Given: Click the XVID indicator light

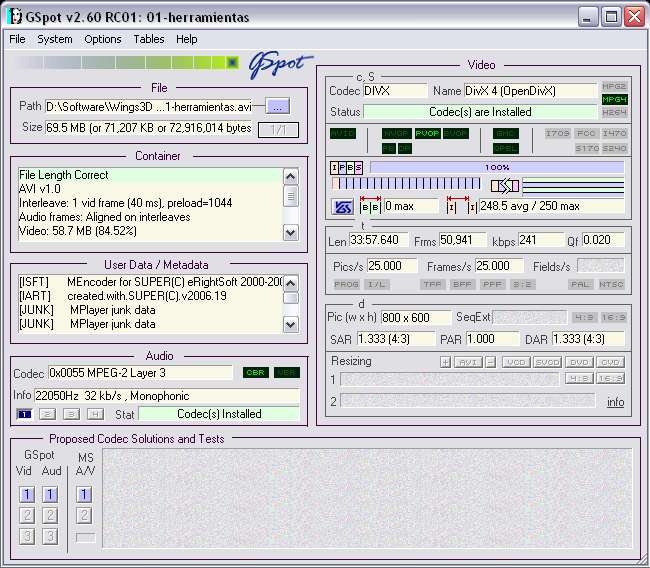Looking at the screenshot, I should click(x=343, y=134).
